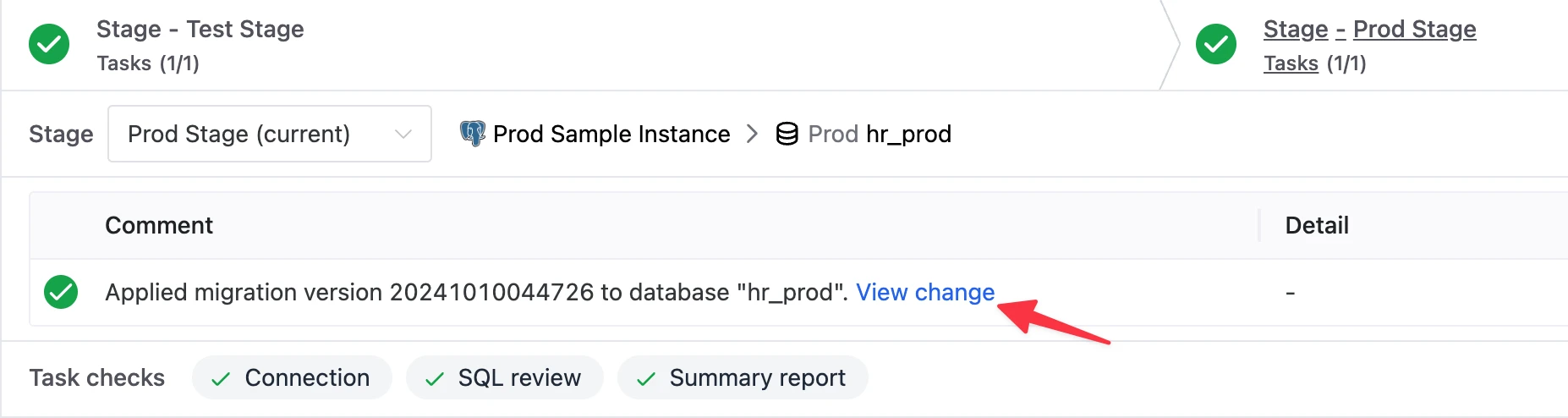The width and height of the screenshot is (1568, 418).
Task: Click the Summary report task check badge
Action: (743, 377)
